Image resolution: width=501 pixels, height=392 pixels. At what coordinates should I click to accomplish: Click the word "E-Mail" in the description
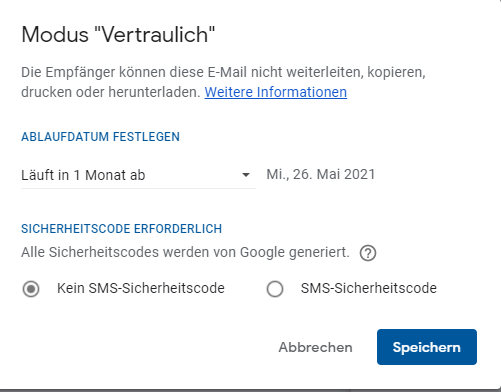click(x=227, y=72)
